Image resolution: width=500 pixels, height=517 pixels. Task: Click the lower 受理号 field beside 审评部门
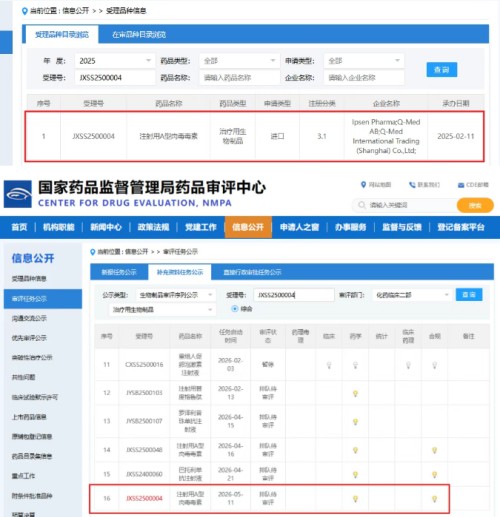(294, 295)
